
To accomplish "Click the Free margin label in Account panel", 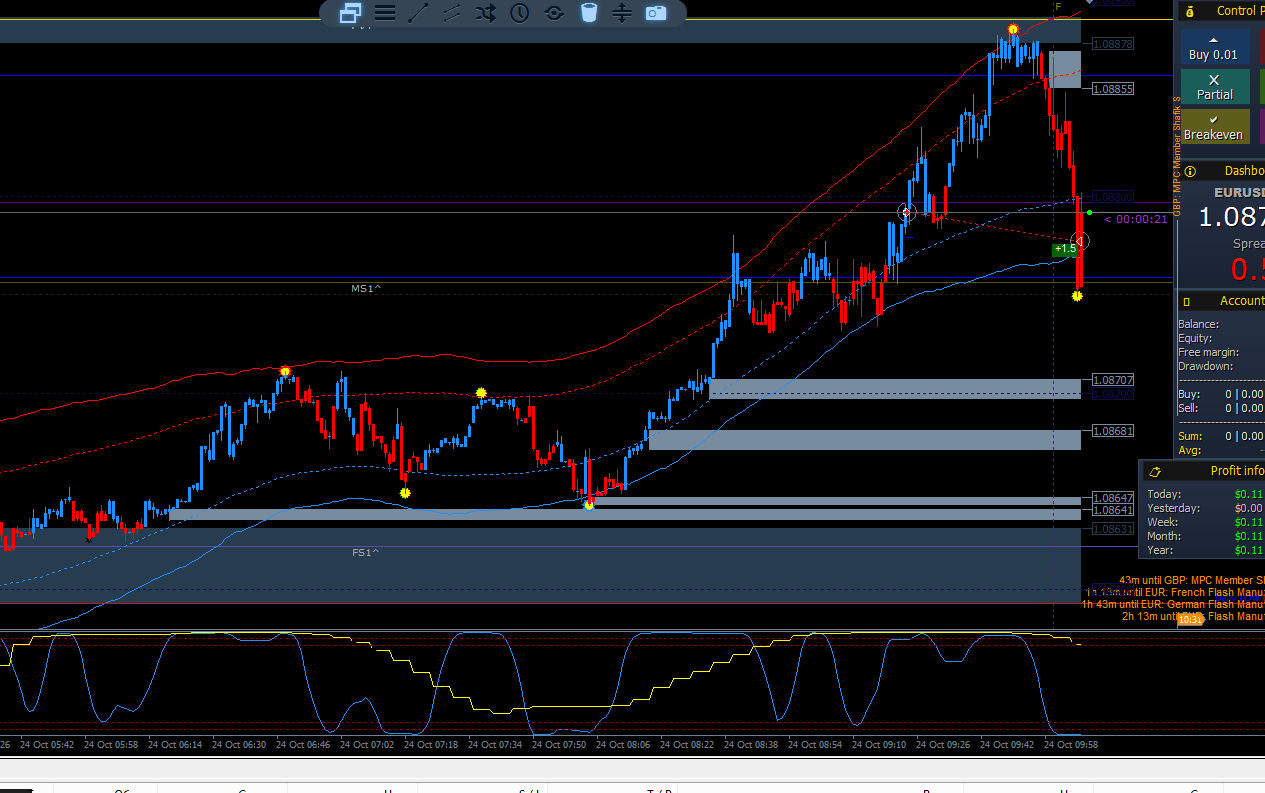I will tap(1208, 352).
